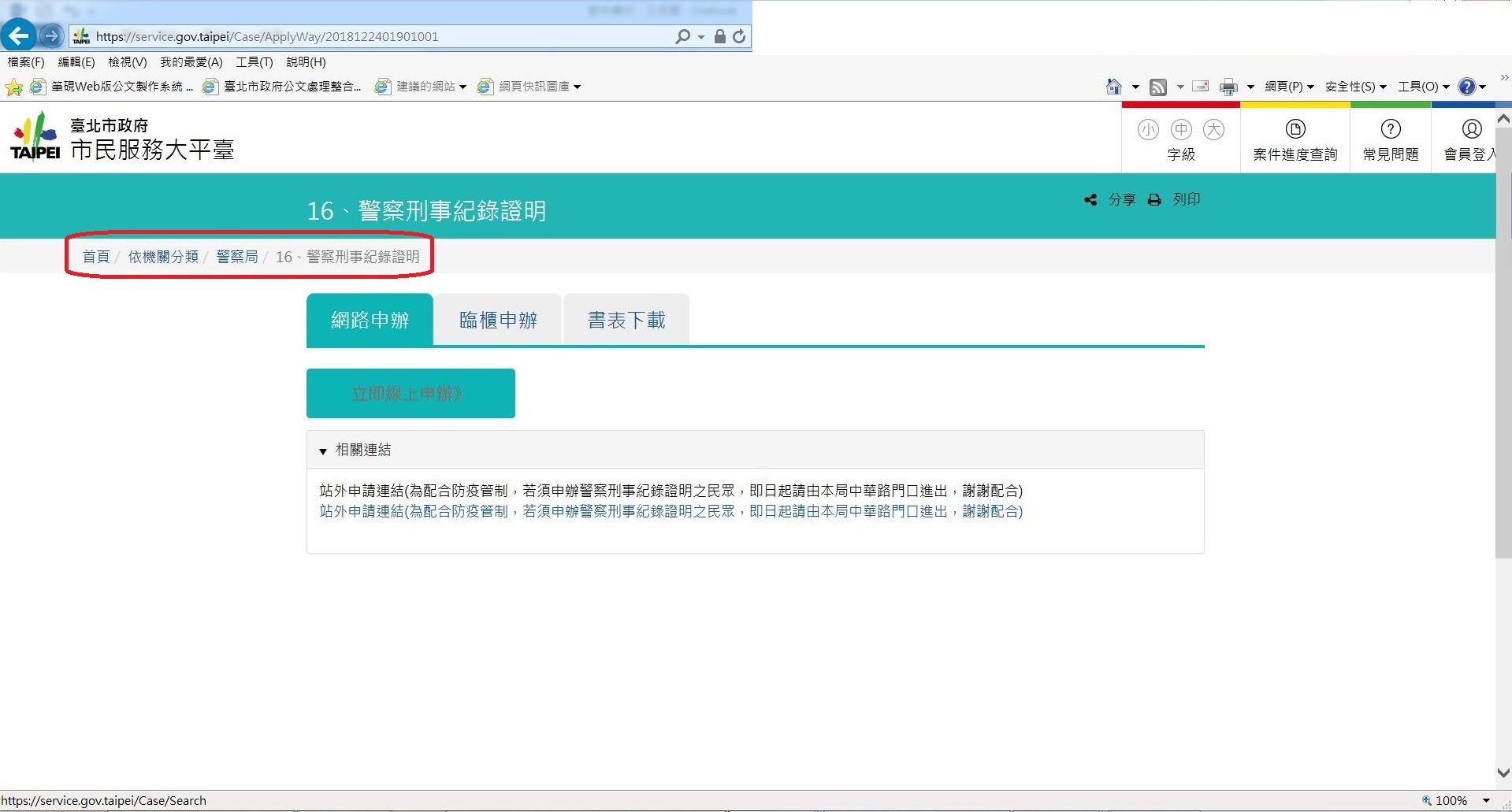The height and width of the screenshot is (812, 1512).
Task: Click the 檢視(V) menu
Action: tap(127, 62)
